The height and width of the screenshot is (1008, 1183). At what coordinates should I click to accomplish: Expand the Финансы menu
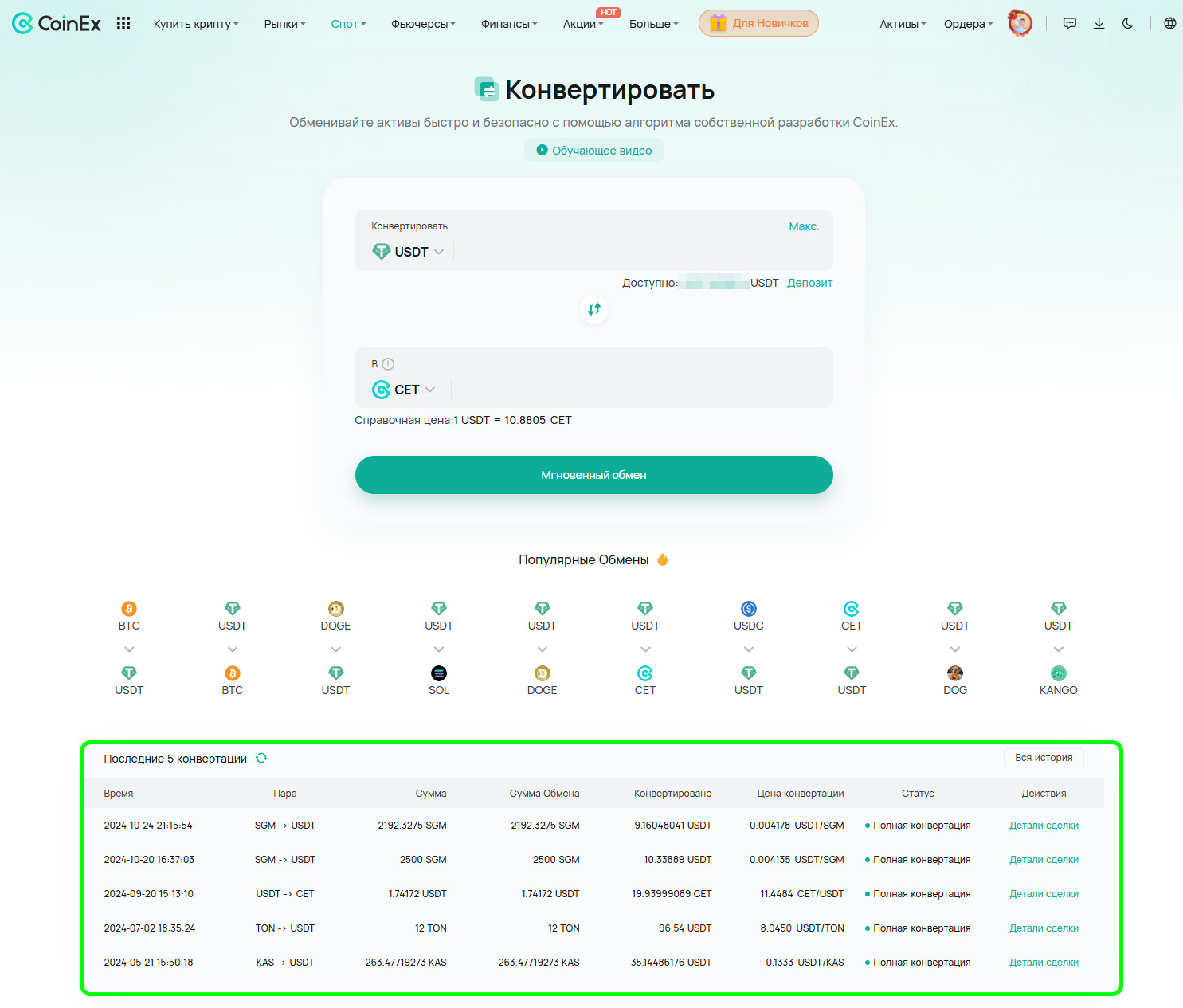510,24
